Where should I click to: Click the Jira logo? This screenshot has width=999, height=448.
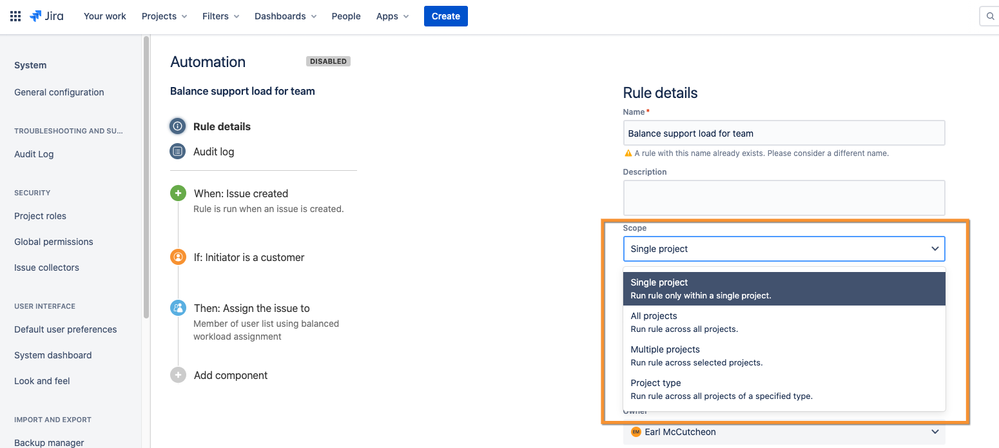coord(46,16)
